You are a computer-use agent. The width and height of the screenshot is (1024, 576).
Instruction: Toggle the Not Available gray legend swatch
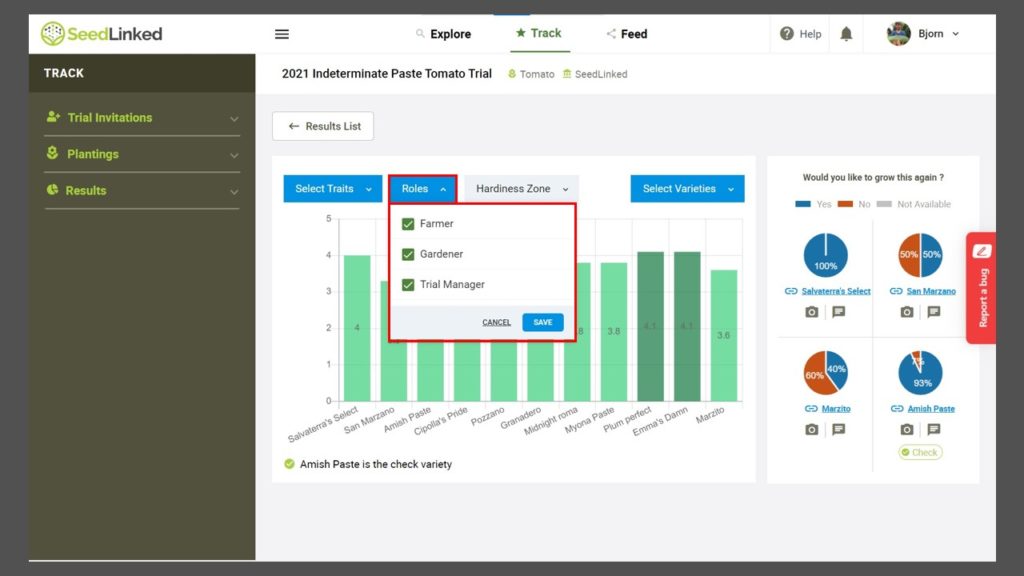(884, 204)
